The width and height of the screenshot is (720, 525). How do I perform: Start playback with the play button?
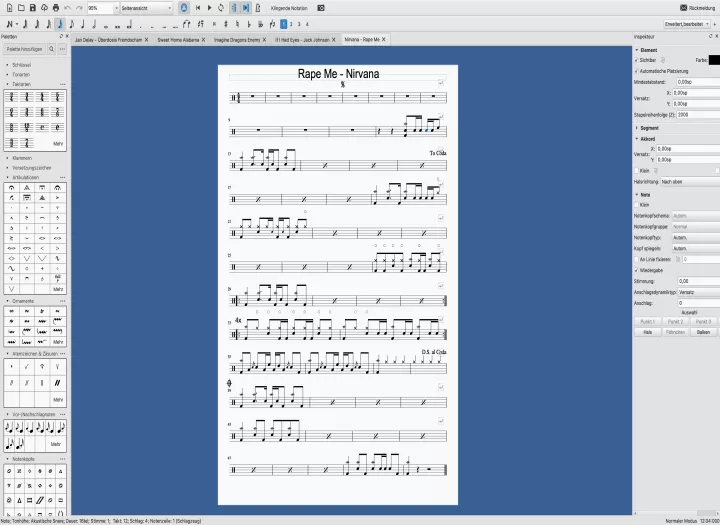tap(209, 8)
